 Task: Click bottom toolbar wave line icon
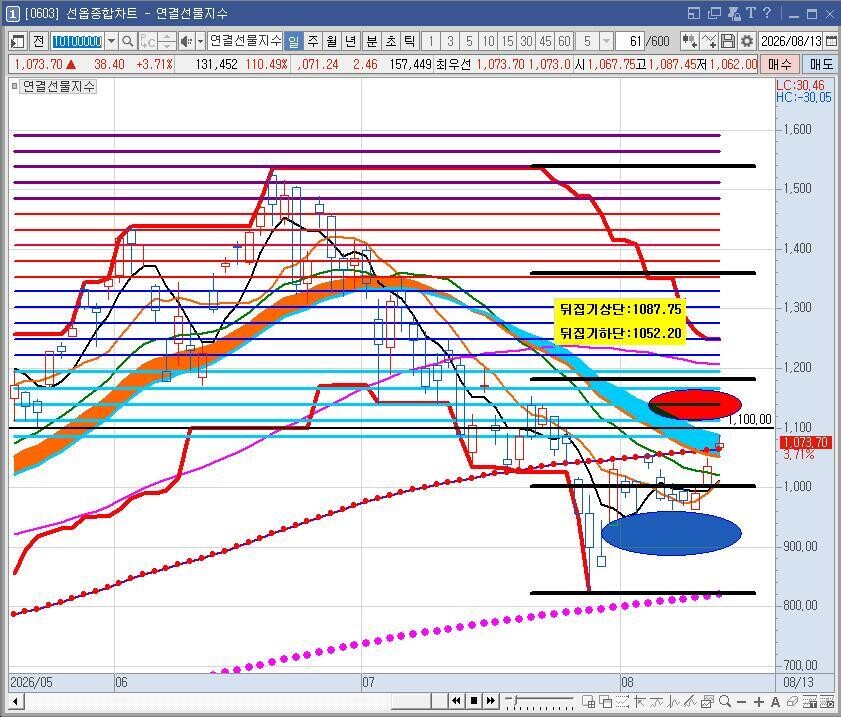[x=656, y=701]
